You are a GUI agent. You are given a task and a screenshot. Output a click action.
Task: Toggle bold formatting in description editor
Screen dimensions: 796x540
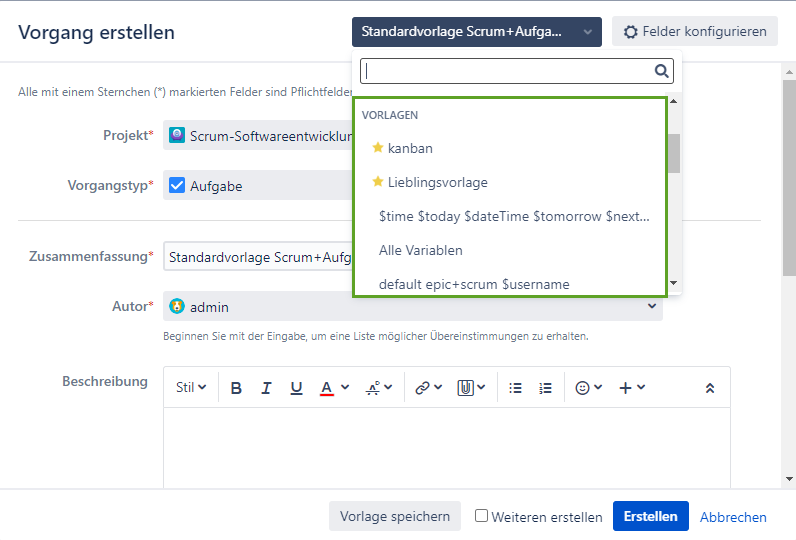coord(236,388)
